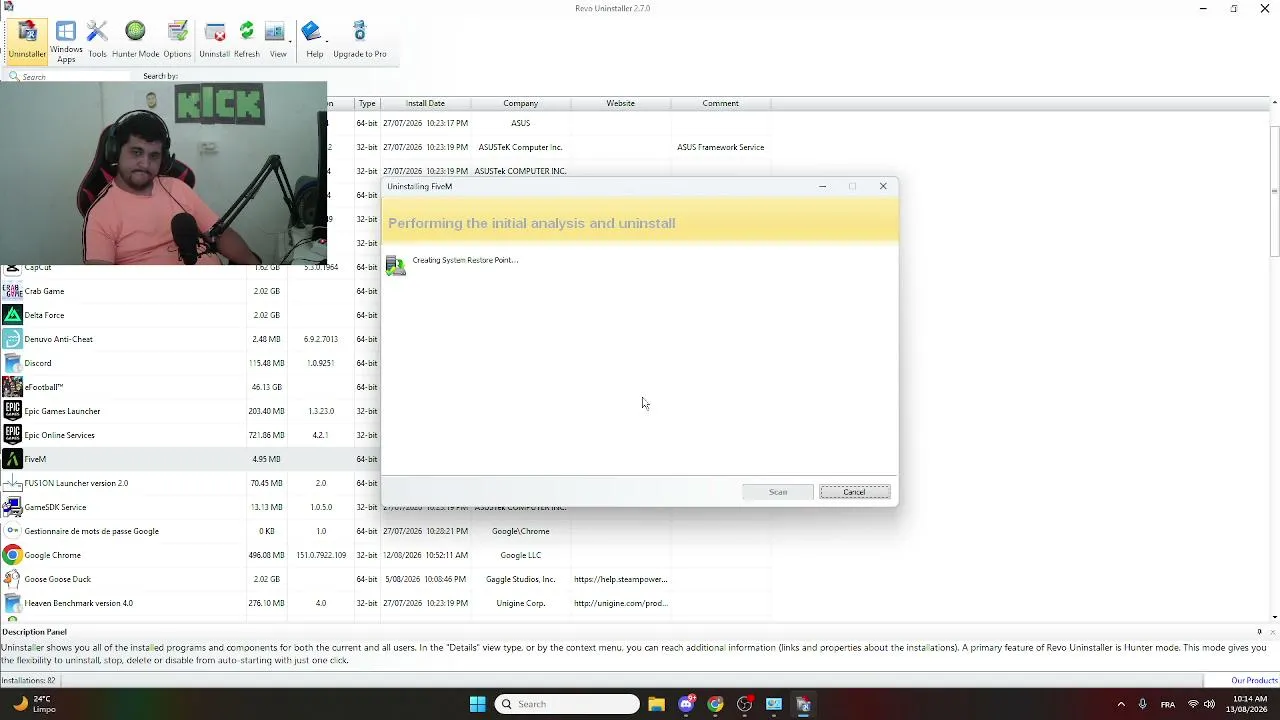Click the Unigine Corp. company cell
The image size is (1280, 720).
click(520, 603)
